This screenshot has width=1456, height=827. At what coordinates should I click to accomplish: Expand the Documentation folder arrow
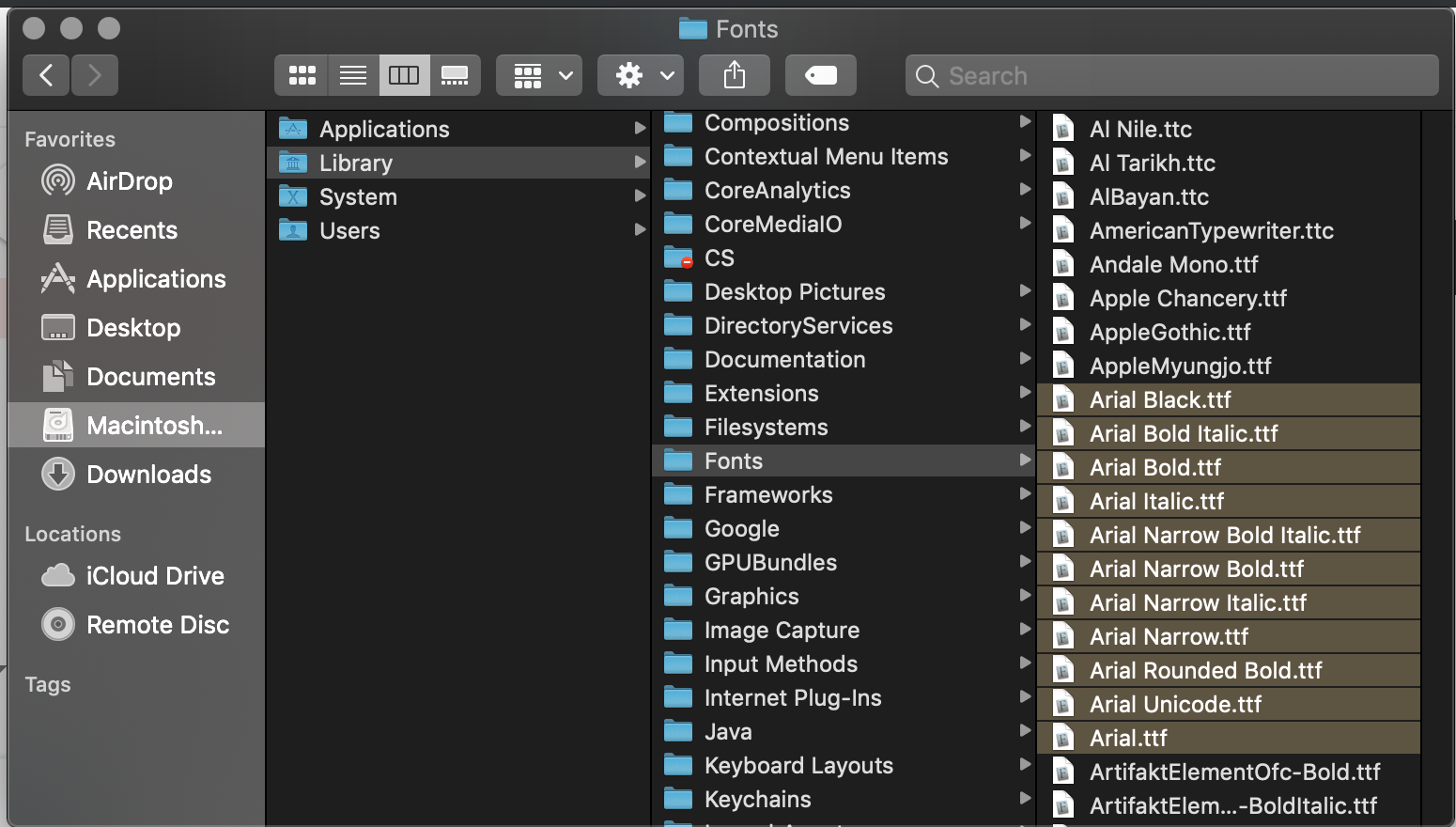(1025, 359)
